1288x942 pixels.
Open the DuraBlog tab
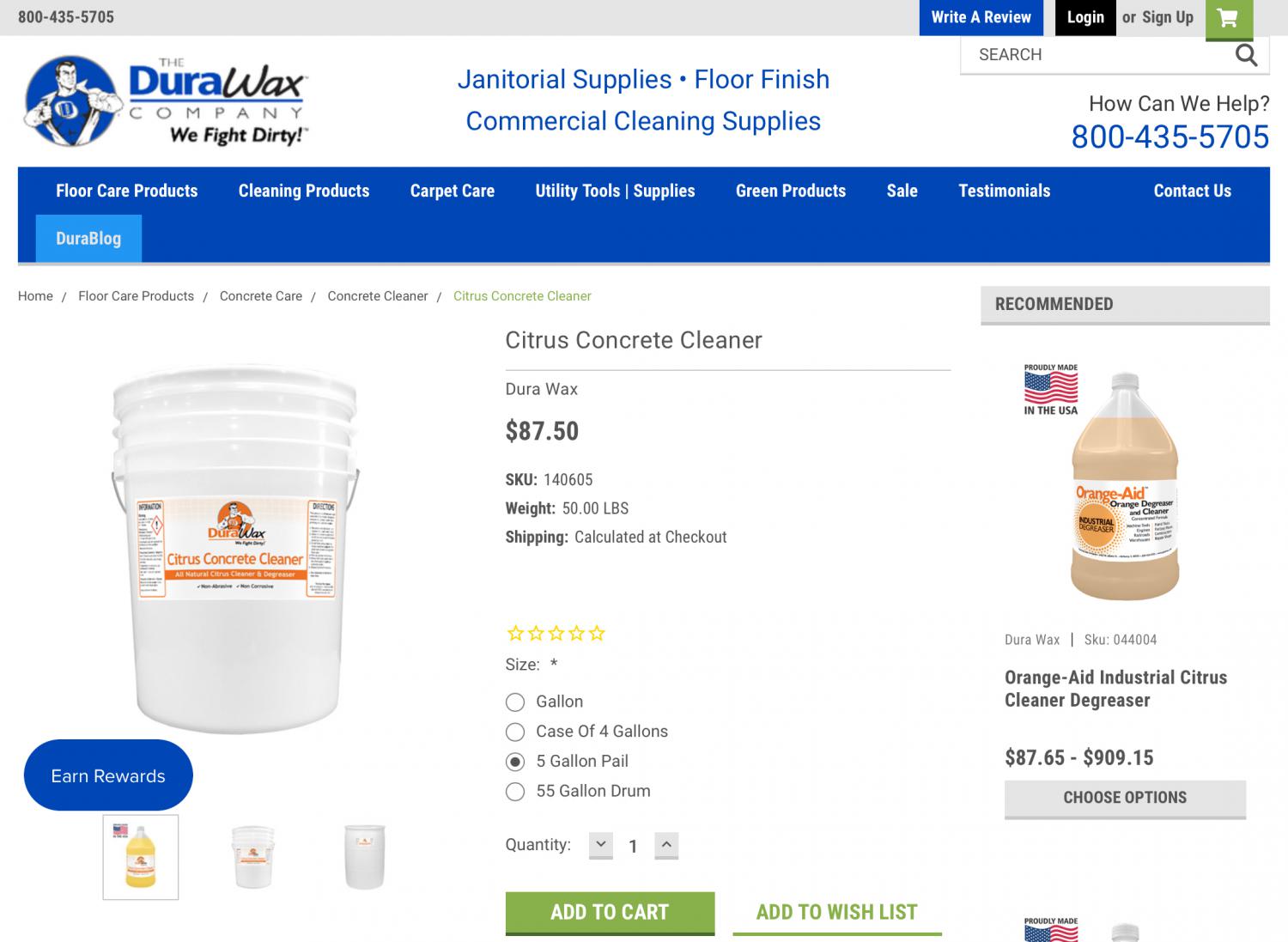[x=88, y=239]
